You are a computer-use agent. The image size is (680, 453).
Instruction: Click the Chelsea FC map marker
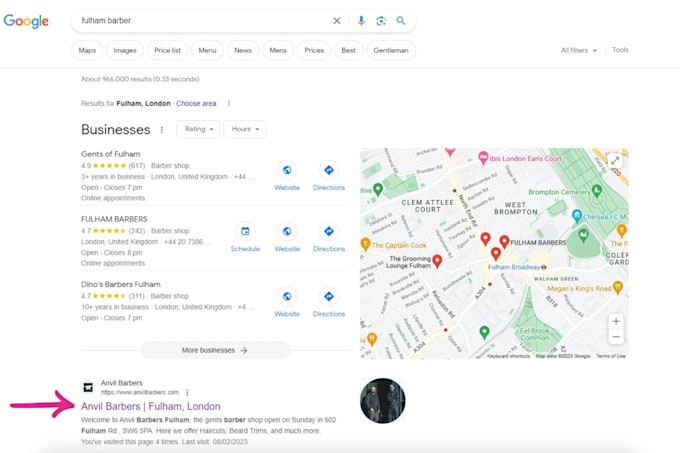click(577, 215)
